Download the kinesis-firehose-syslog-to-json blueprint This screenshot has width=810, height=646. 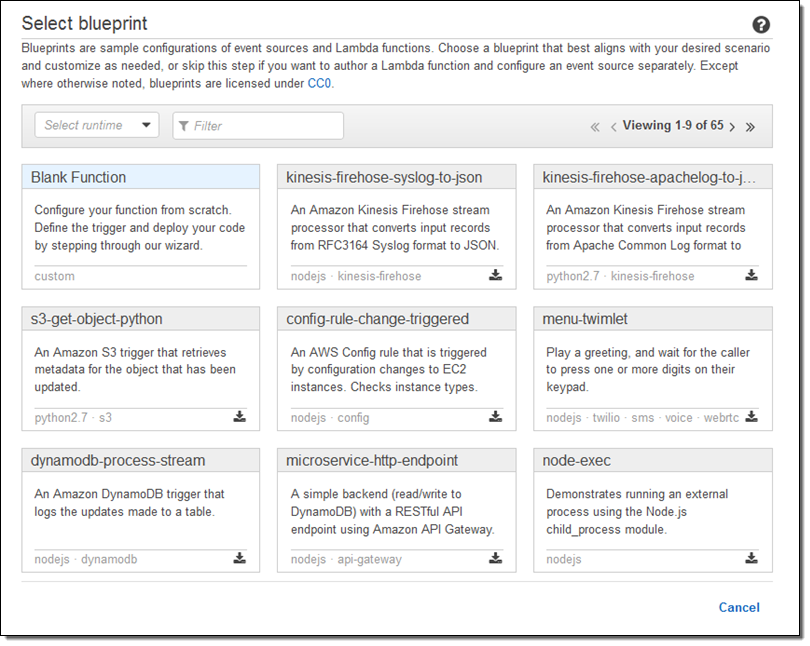pyautogui.click(x=495, y=276)
